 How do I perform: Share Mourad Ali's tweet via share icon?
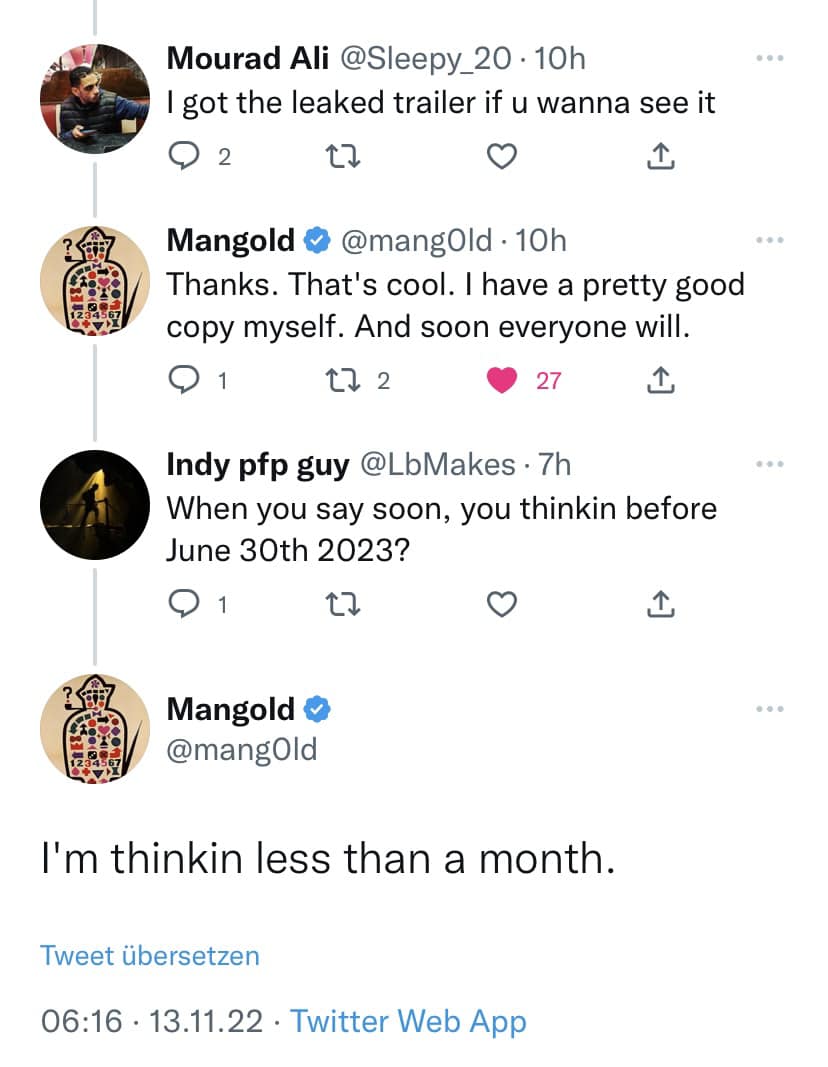click(x=660, y=156)
